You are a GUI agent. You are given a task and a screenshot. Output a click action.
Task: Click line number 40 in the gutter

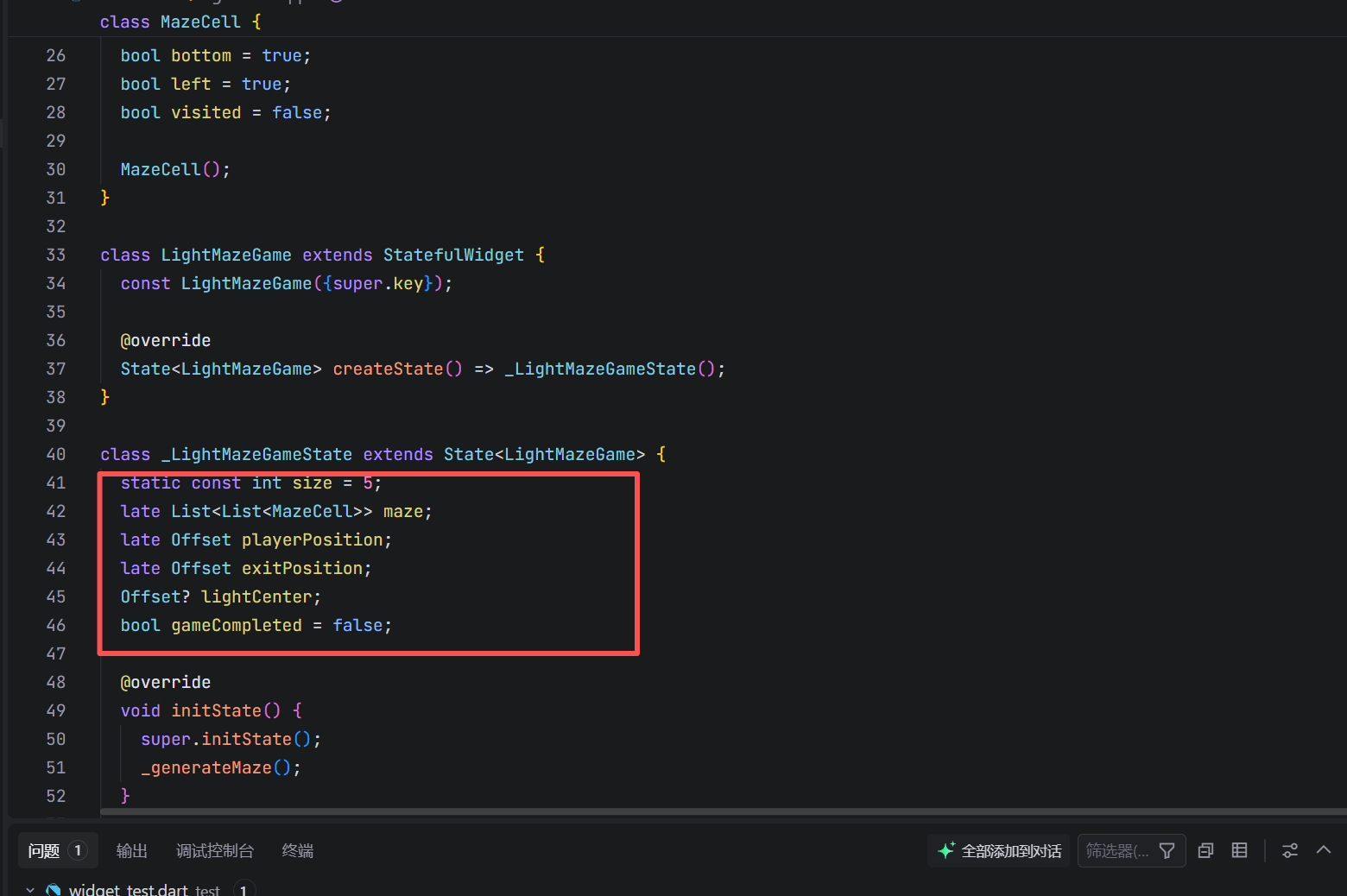pos(56,454)
